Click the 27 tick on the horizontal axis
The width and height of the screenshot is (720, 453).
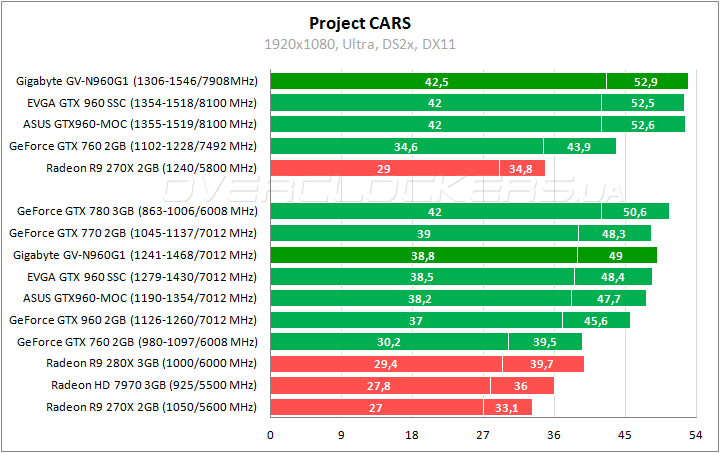tap(483, 435)
